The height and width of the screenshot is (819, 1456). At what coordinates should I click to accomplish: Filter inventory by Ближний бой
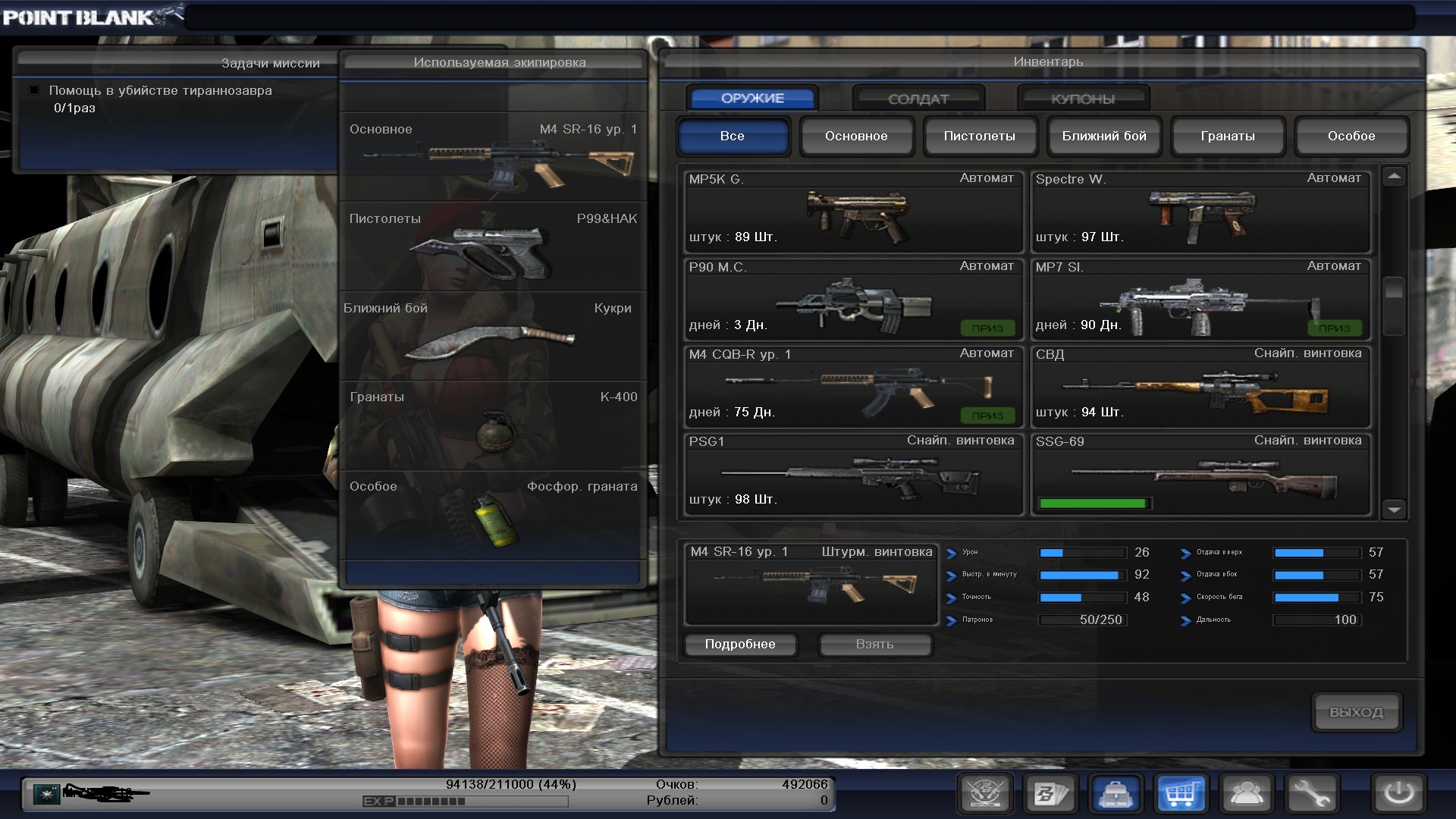tap(1104, 136)
